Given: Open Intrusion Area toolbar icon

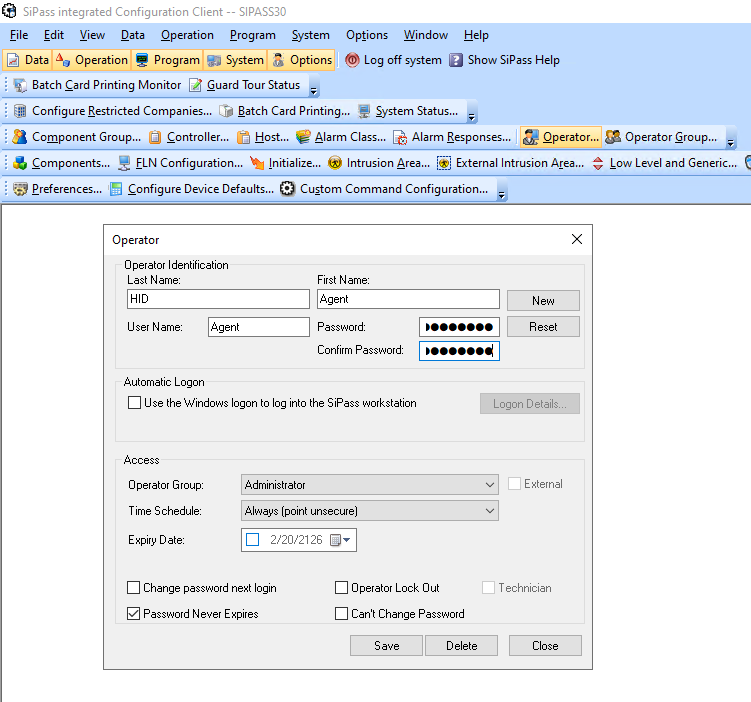Looking at the screenshot, I should coord(334,163).
